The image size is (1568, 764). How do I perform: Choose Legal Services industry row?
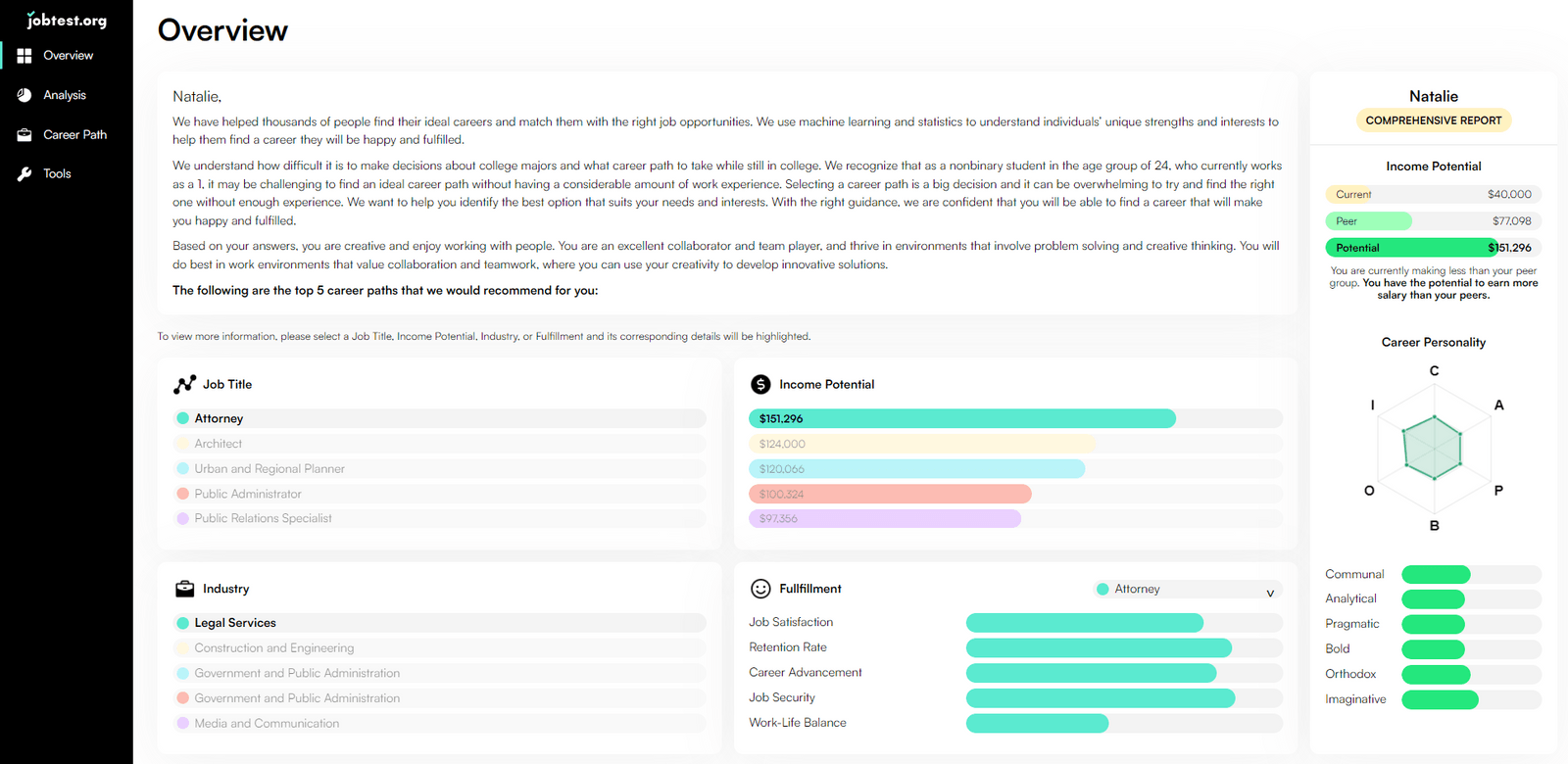(439, 623)
